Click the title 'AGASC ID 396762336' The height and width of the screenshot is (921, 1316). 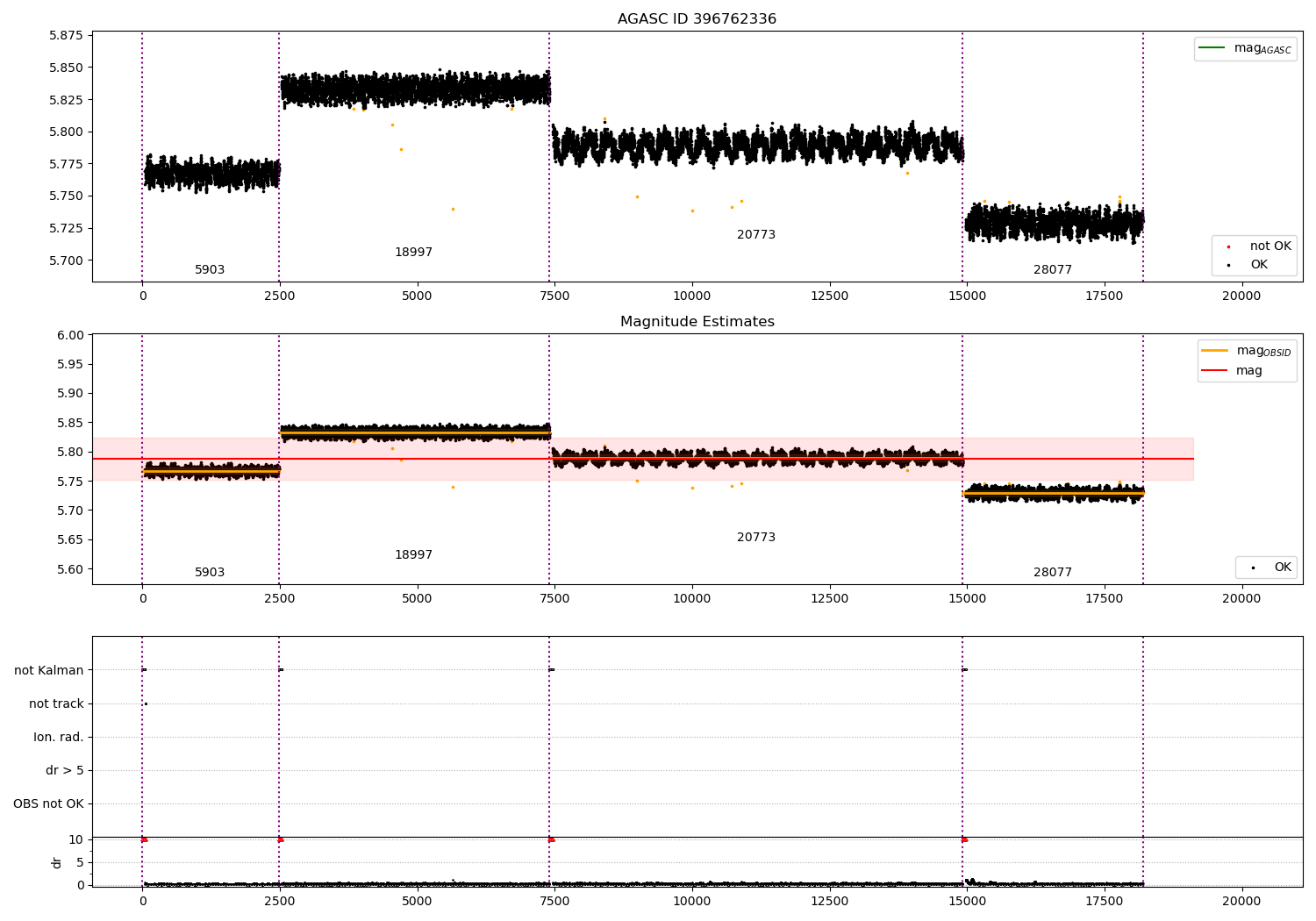[x=697, y=18]
